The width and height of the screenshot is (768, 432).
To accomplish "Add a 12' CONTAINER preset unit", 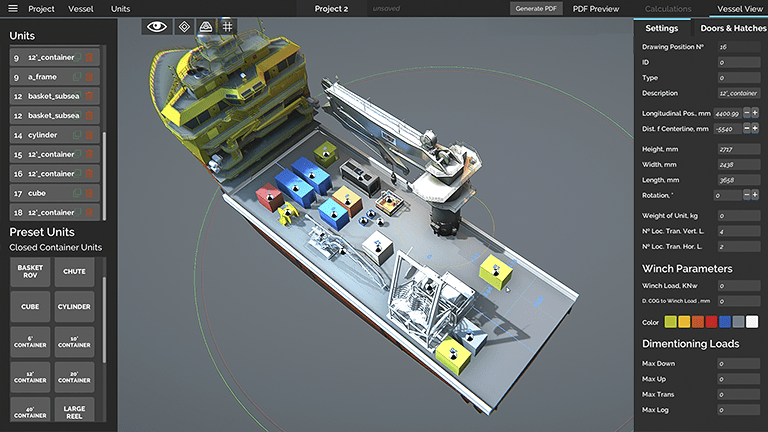I will point(30,377).
